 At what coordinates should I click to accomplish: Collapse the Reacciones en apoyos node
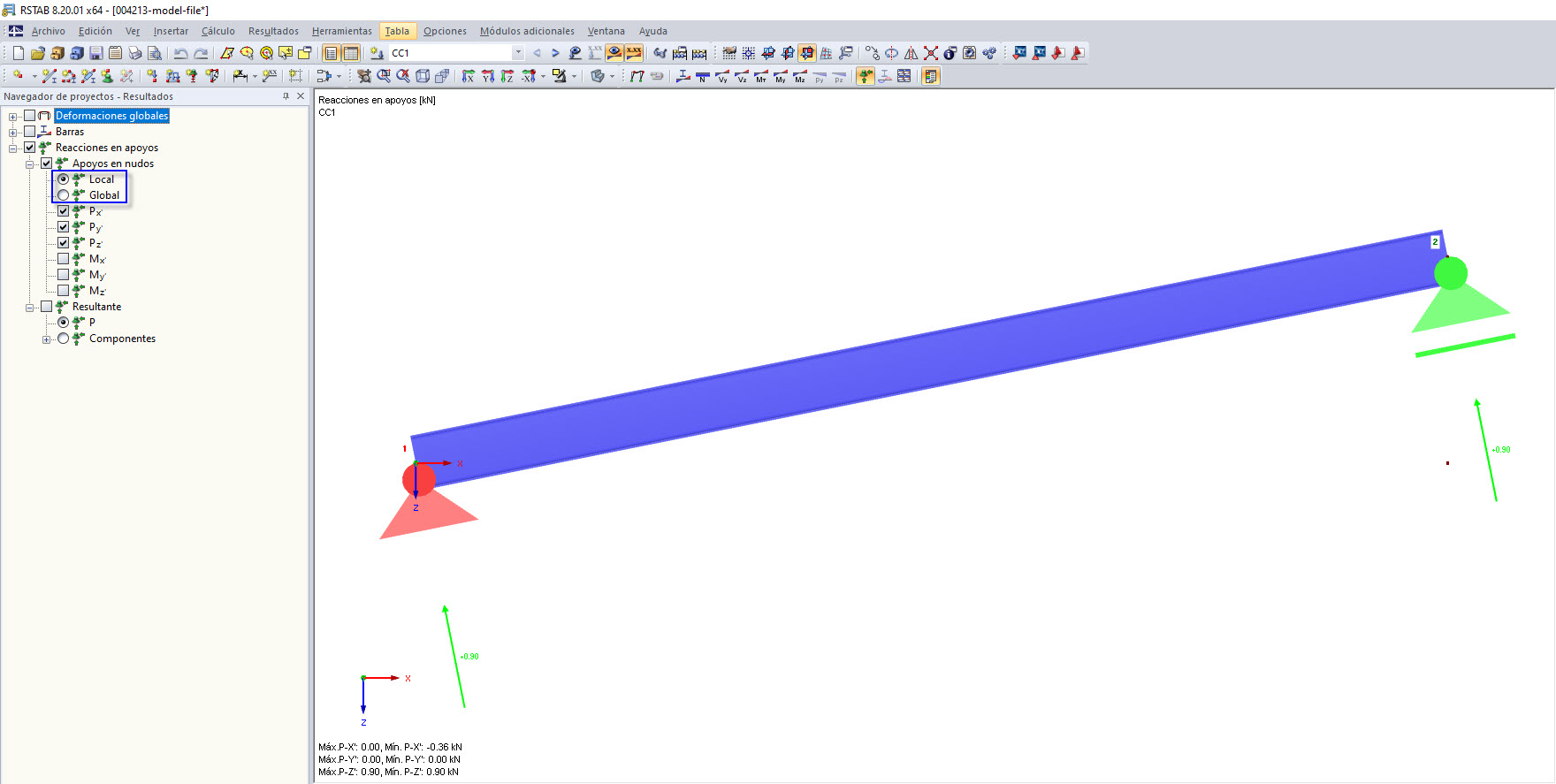pyautogui.click(x=13, y=148)
